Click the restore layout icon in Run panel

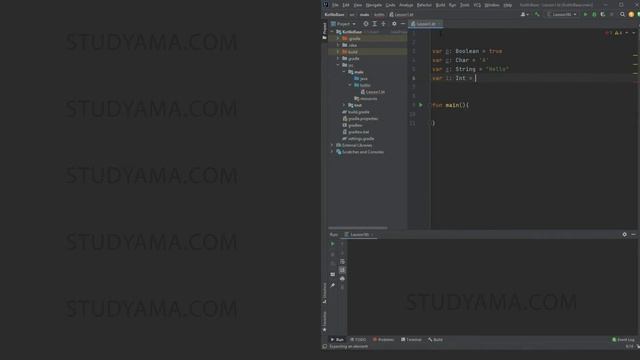(333, 274)
